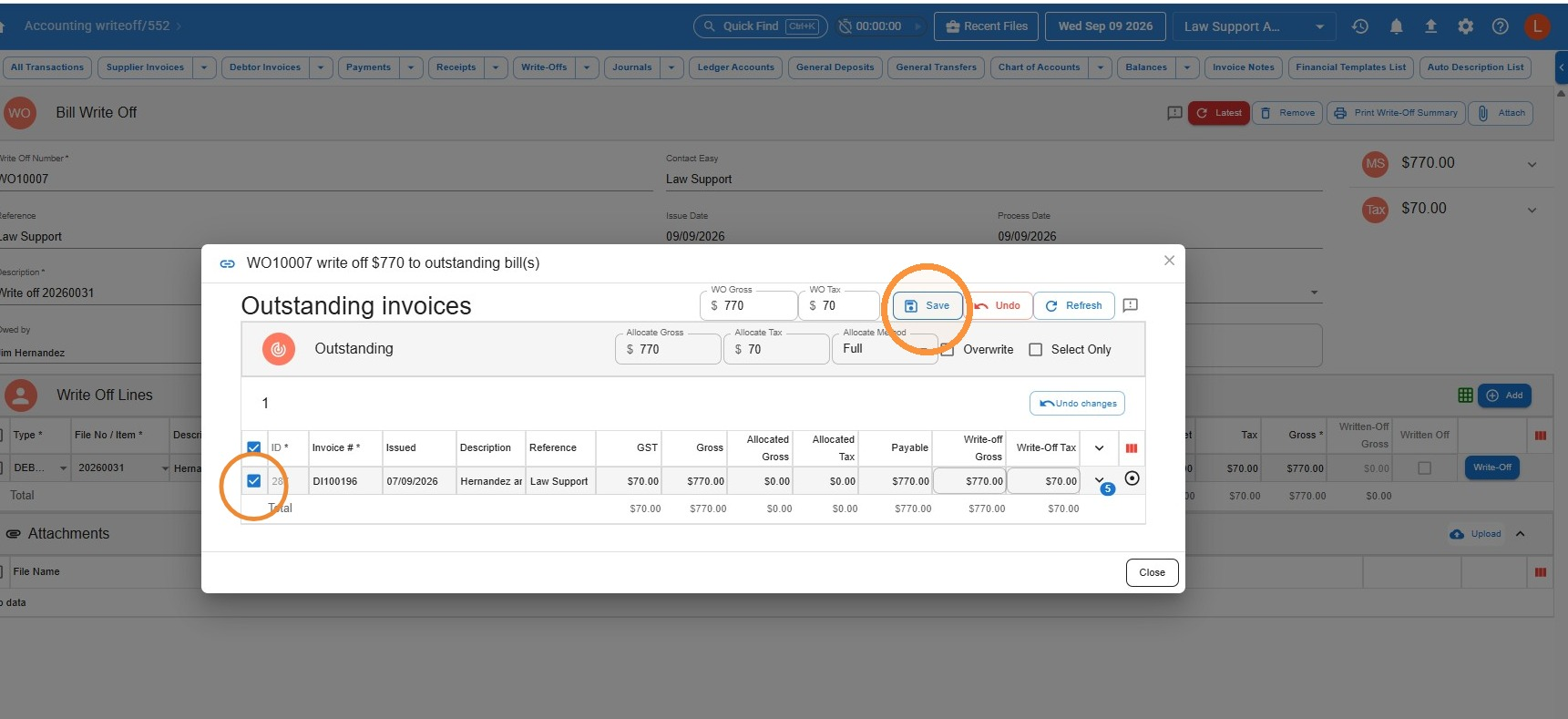Click the Remove button

pos(1287,113)
